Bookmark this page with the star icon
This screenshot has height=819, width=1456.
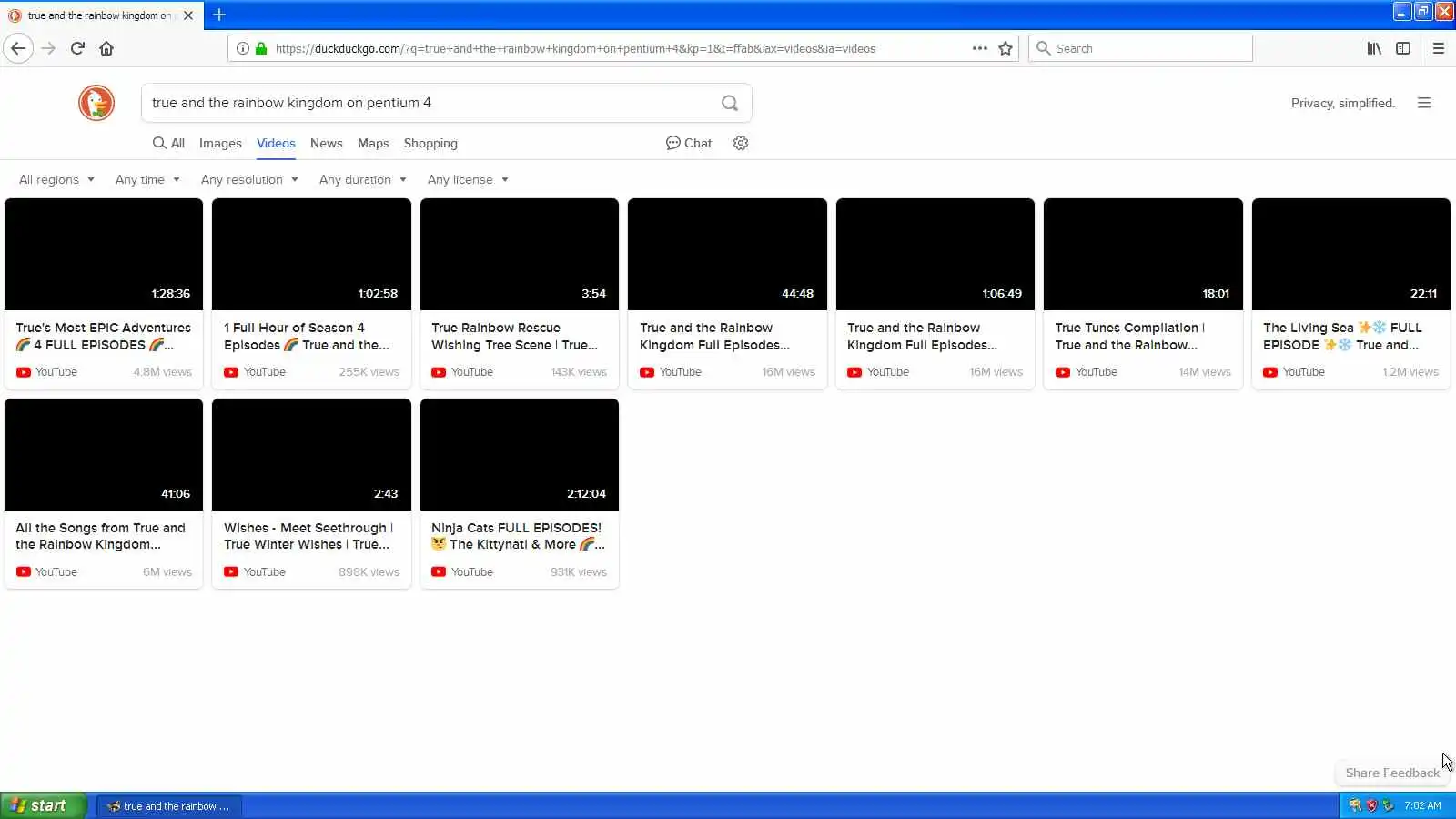click(x=1006, y=48)
